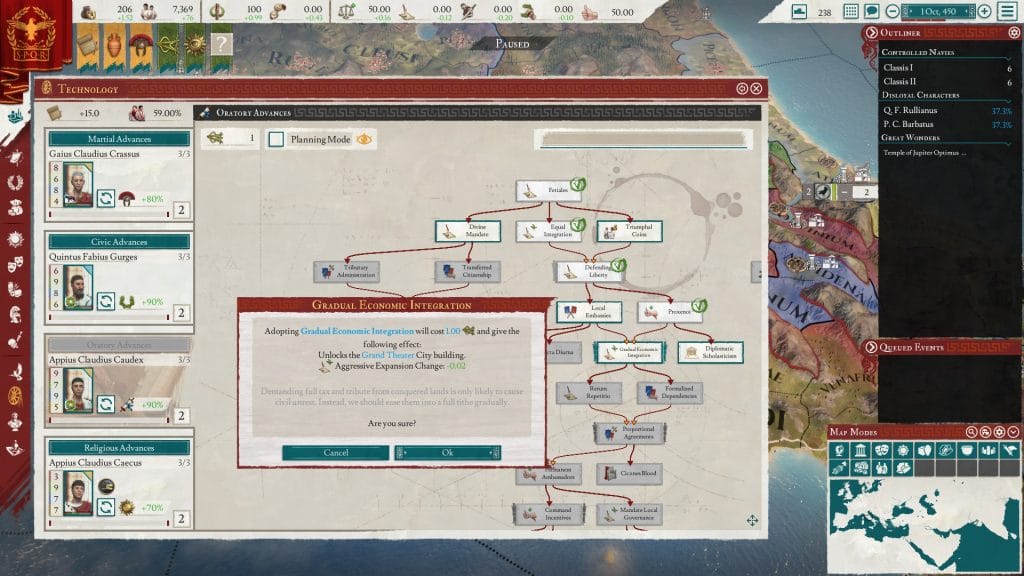Open the Martial Advances tab
The width and height of the screenshot is (1024, 576).
pyautogui.click(x=119, y=138)
